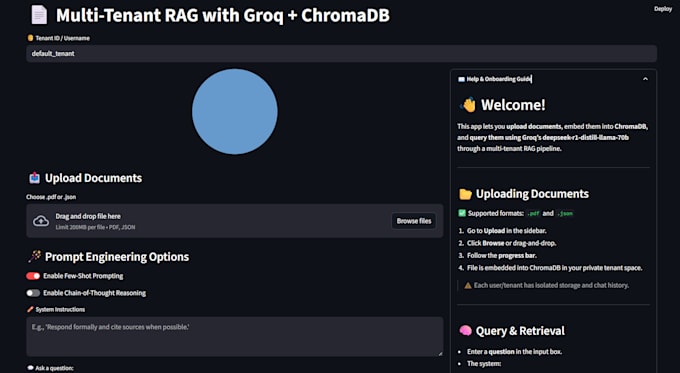
Task: Click the magic wand Prompt Engineering icon
Action: [x=34, y=256]
